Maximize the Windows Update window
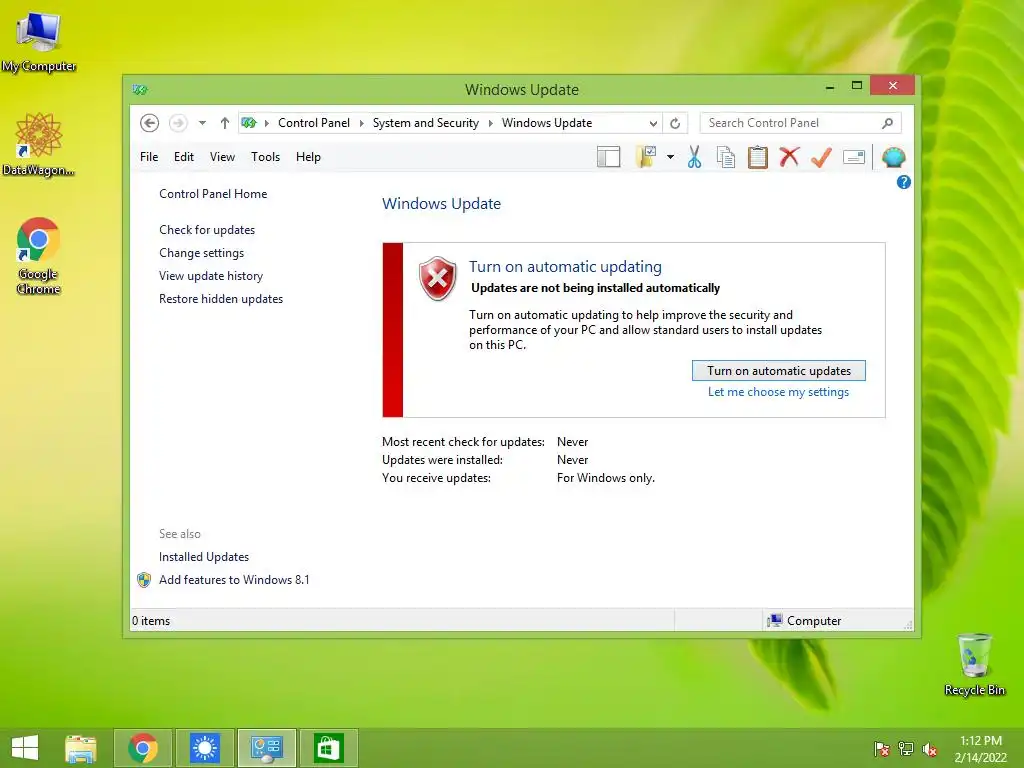Screen dimensions: 1024x768 tap(857, 86)
